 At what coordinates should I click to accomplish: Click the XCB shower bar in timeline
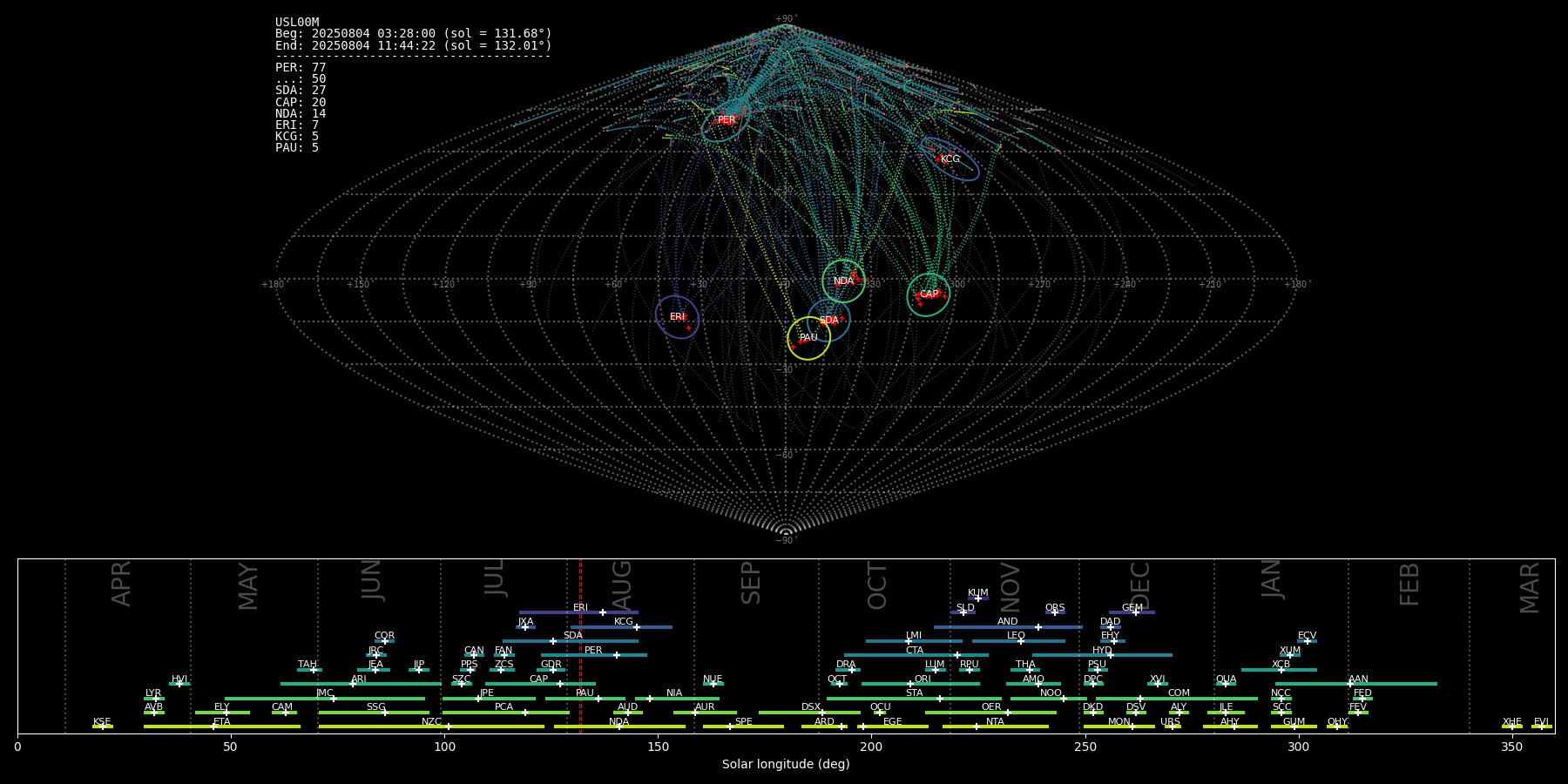click(x=1279, y=670)
